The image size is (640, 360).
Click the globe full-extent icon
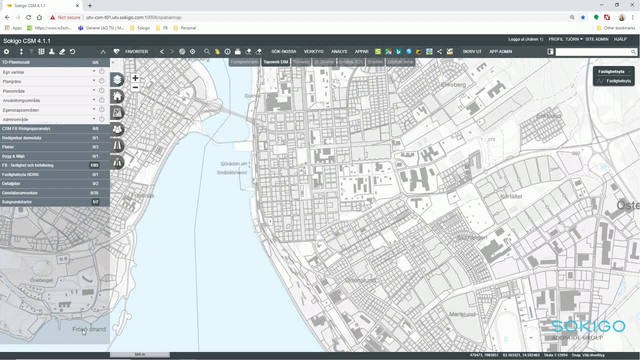pos(182,52)
